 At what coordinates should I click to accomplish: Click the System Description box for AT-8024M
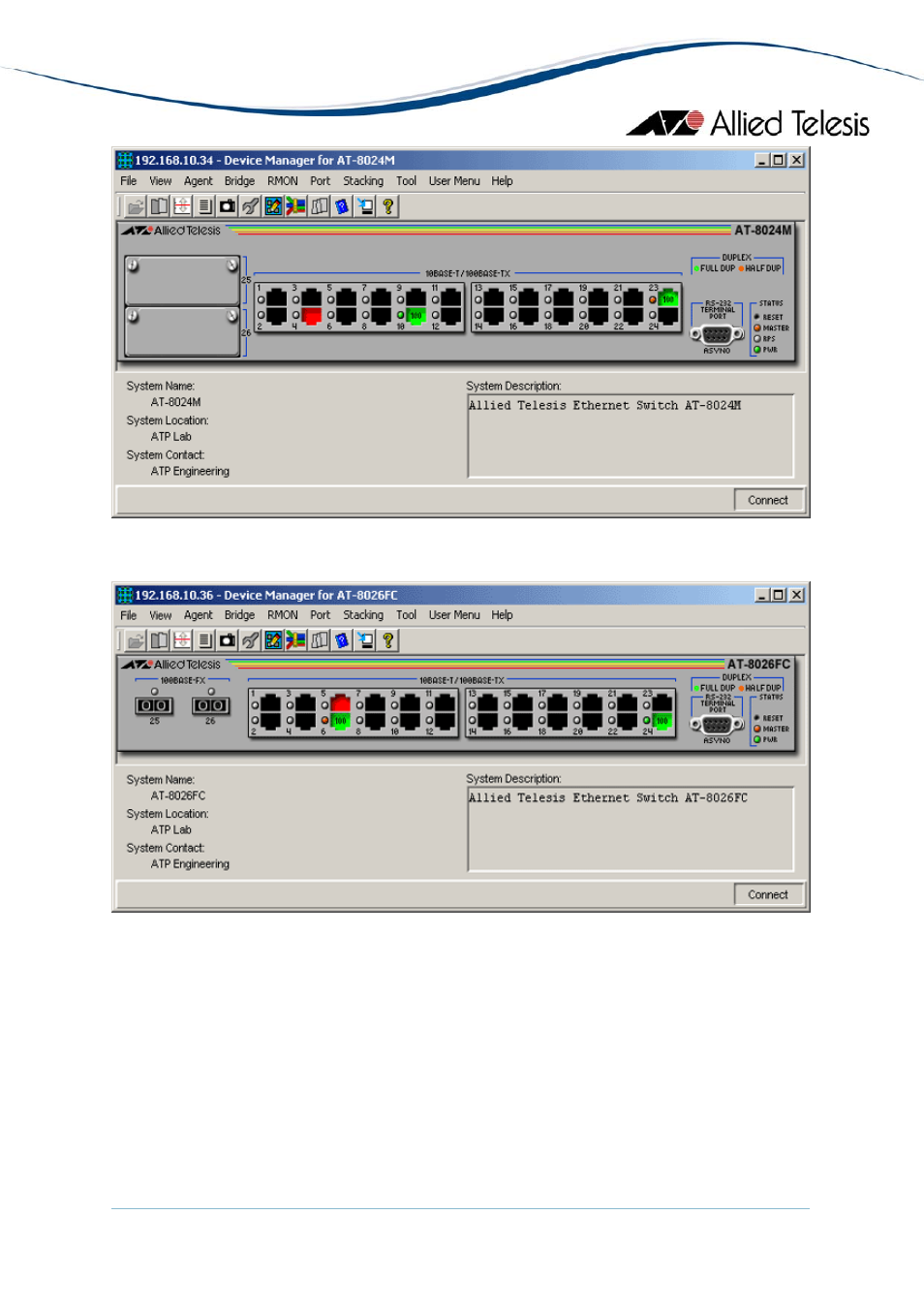tap(631, 436)
